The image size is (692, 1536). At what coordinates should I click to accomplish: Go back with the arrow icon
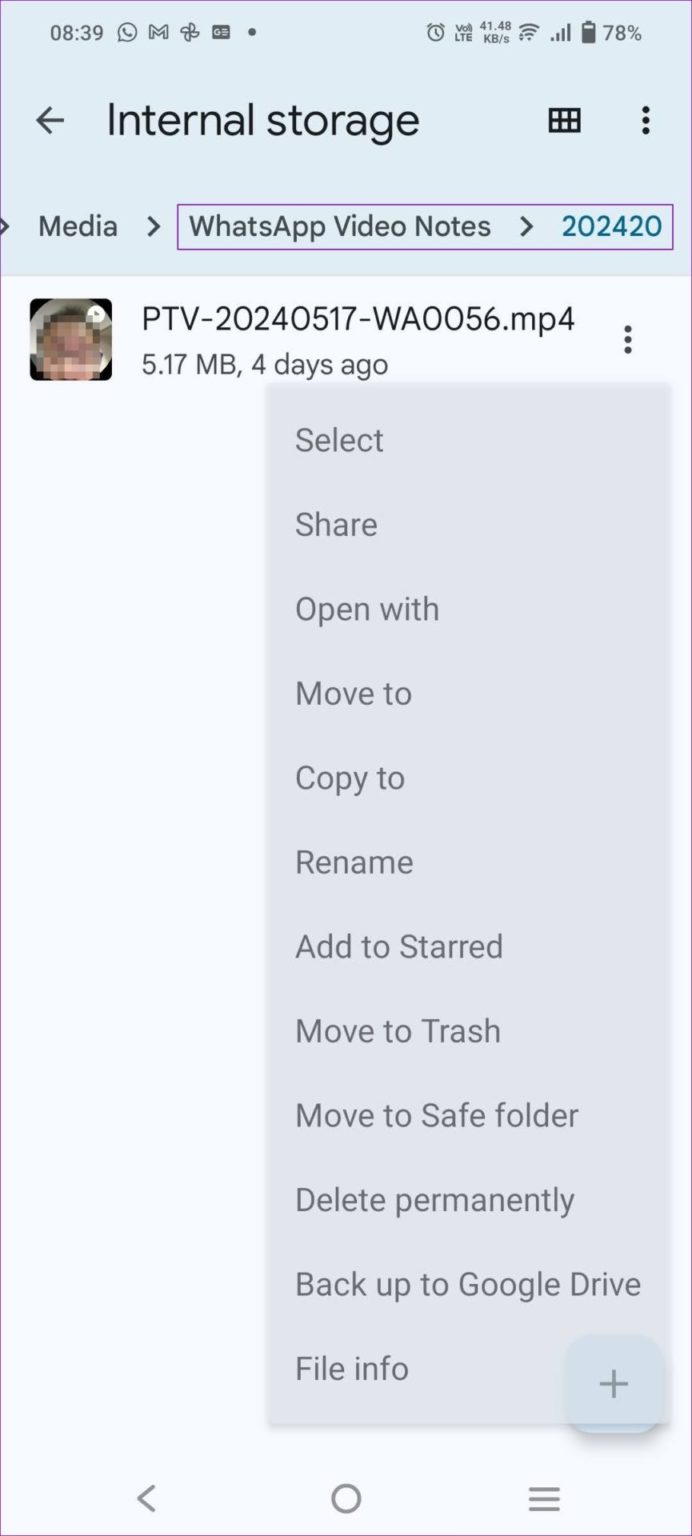coord(50,120)
